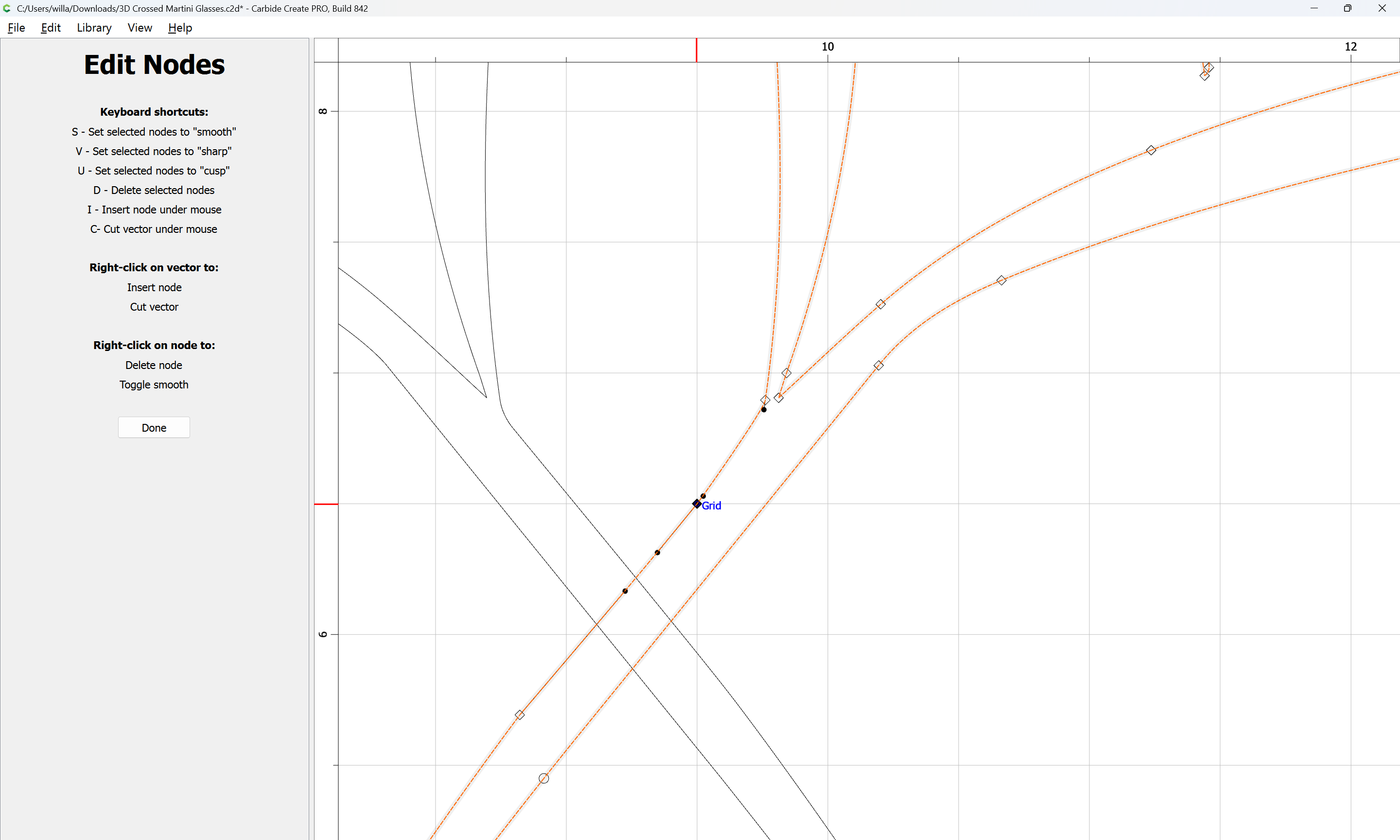Open the Help menu
1400x840 pixels.
click(x=180, y=28)
